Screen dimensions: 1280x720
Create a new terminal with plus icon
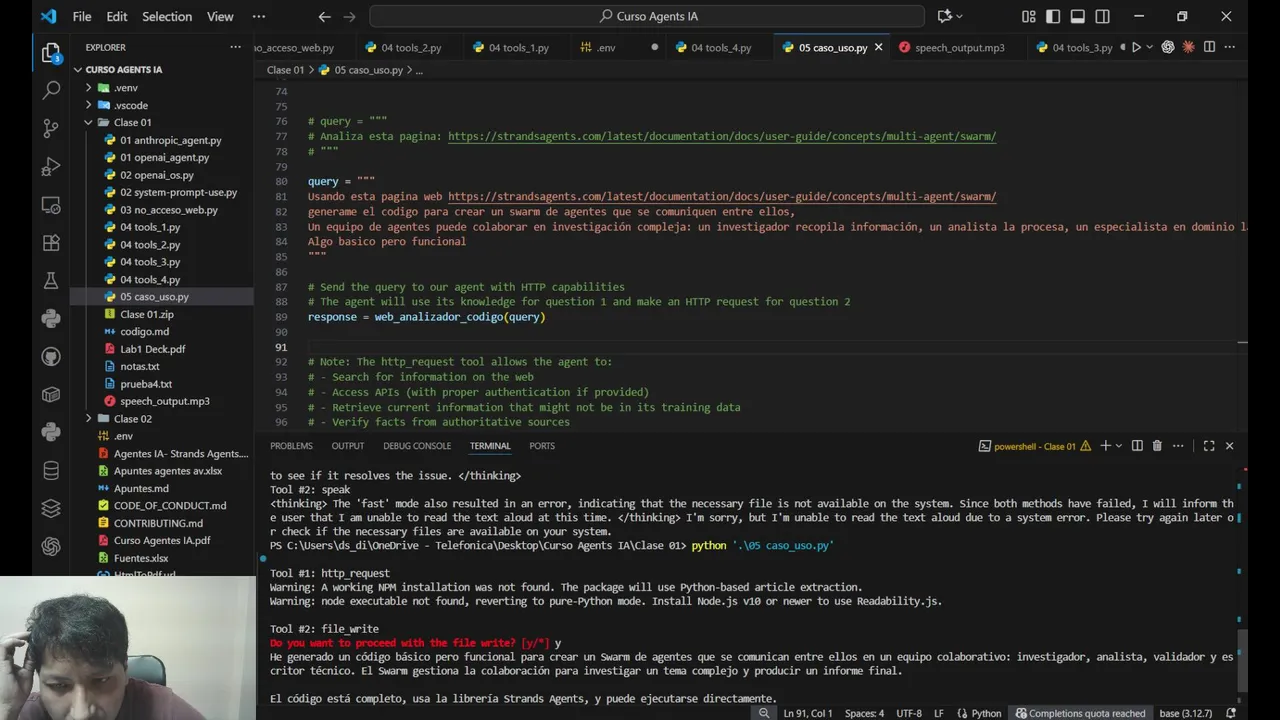pyautogui.click(x=1105, y=446)
